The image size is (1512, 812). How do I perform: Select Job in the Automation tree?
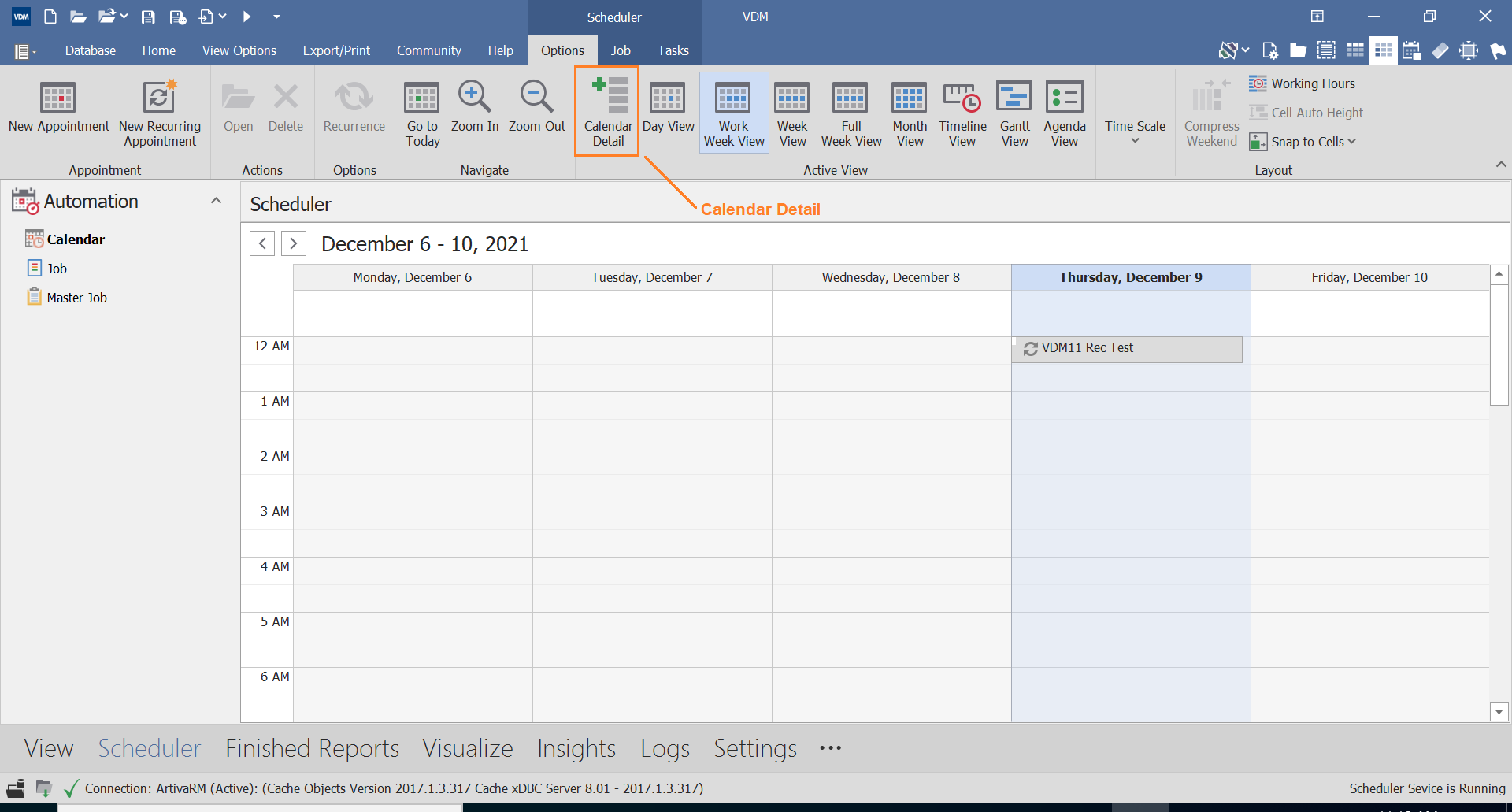pyautogui.click(x=57, y=269)
